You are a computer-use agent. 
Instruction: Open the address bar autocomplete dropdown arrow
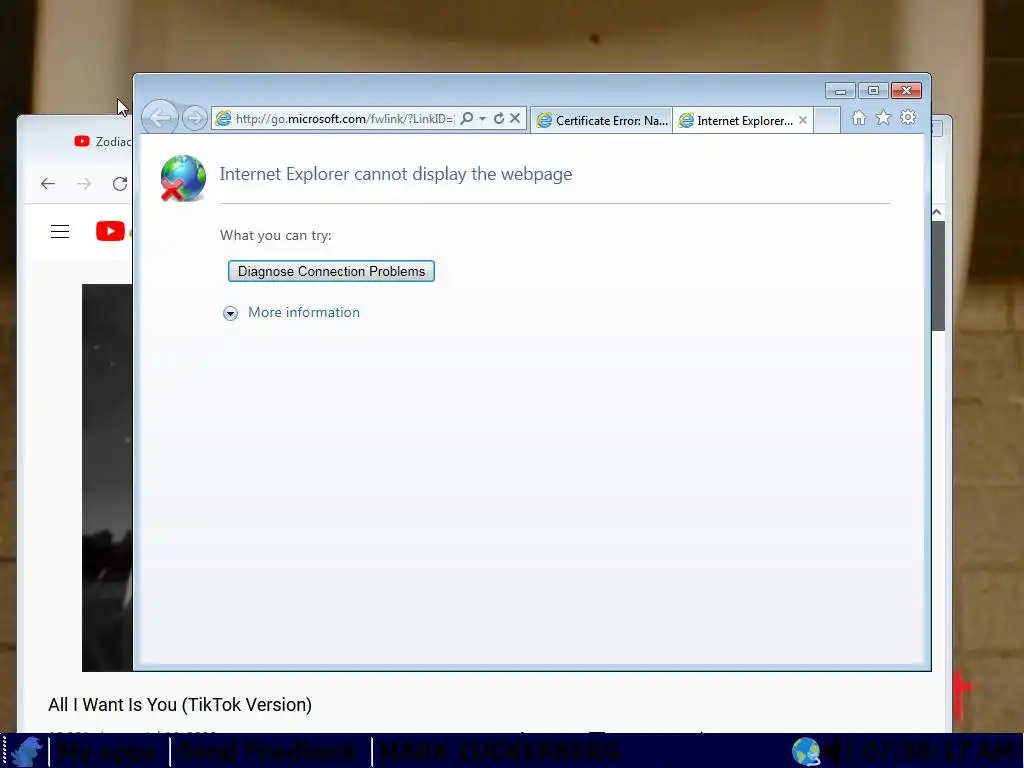(482, 119)
